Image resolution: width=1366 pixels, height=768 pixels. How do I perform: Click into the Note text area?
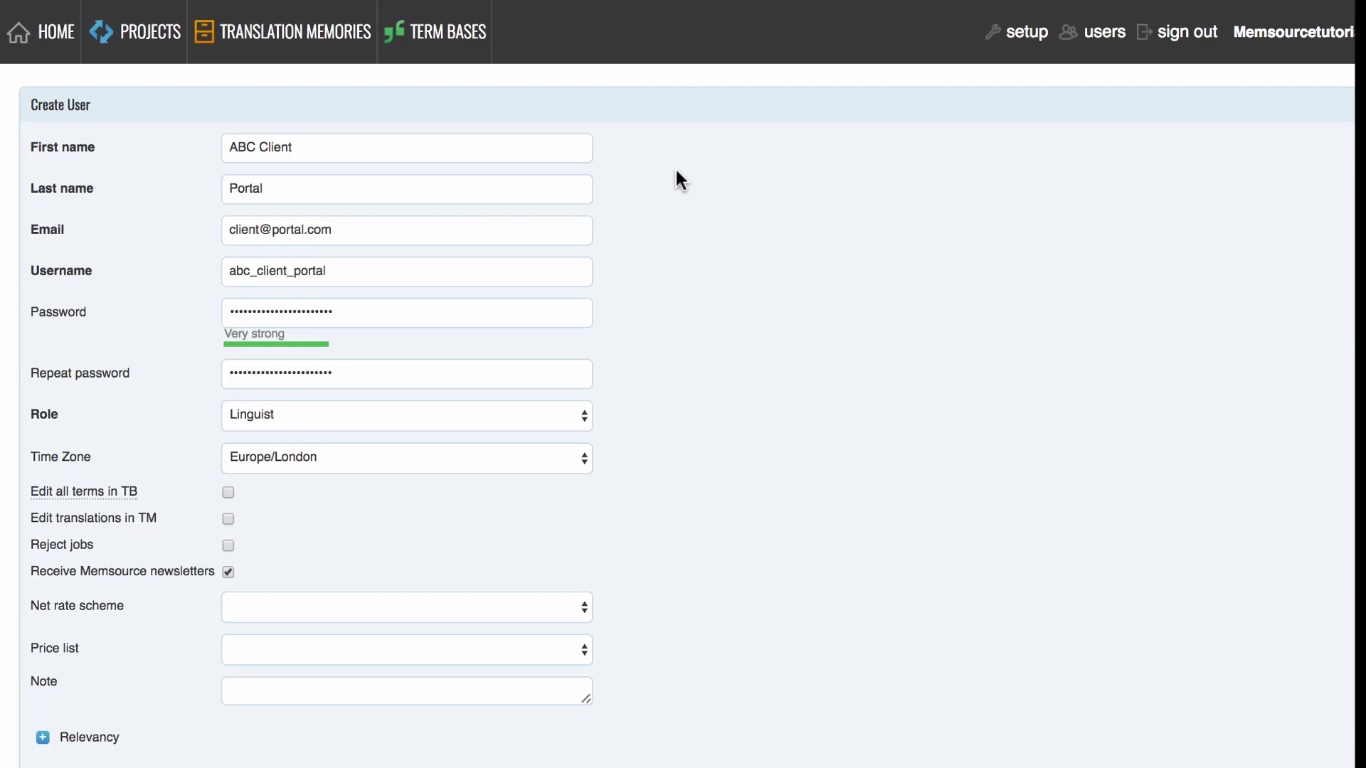pos(406,691)
